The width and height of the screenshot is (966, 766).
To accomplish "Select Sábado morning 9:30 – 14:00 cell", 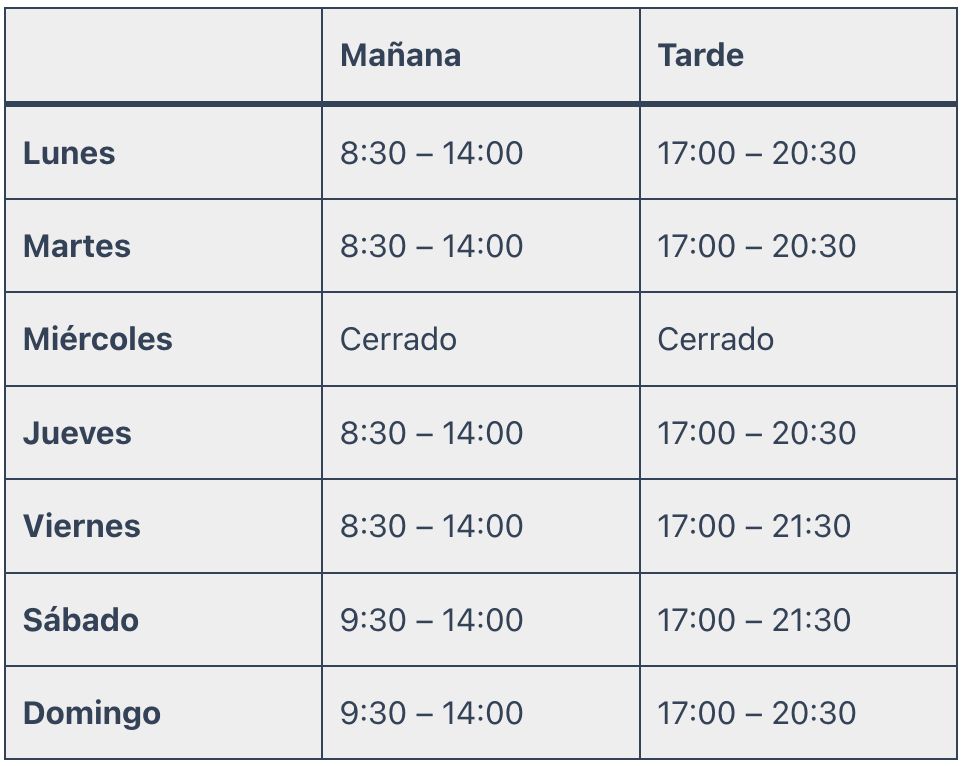I will 431,619.
